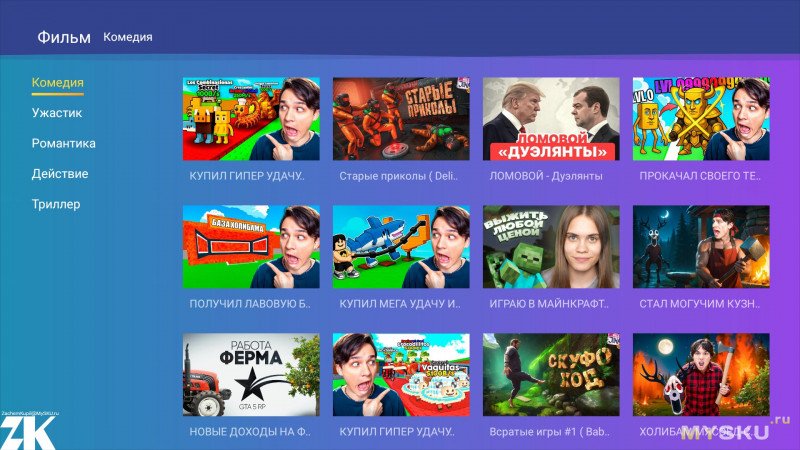The width and height of the screenshot is (800, 450).
Task: Open the СКУФО ХОД video thumbnail
Action: [x=551, y=375]
